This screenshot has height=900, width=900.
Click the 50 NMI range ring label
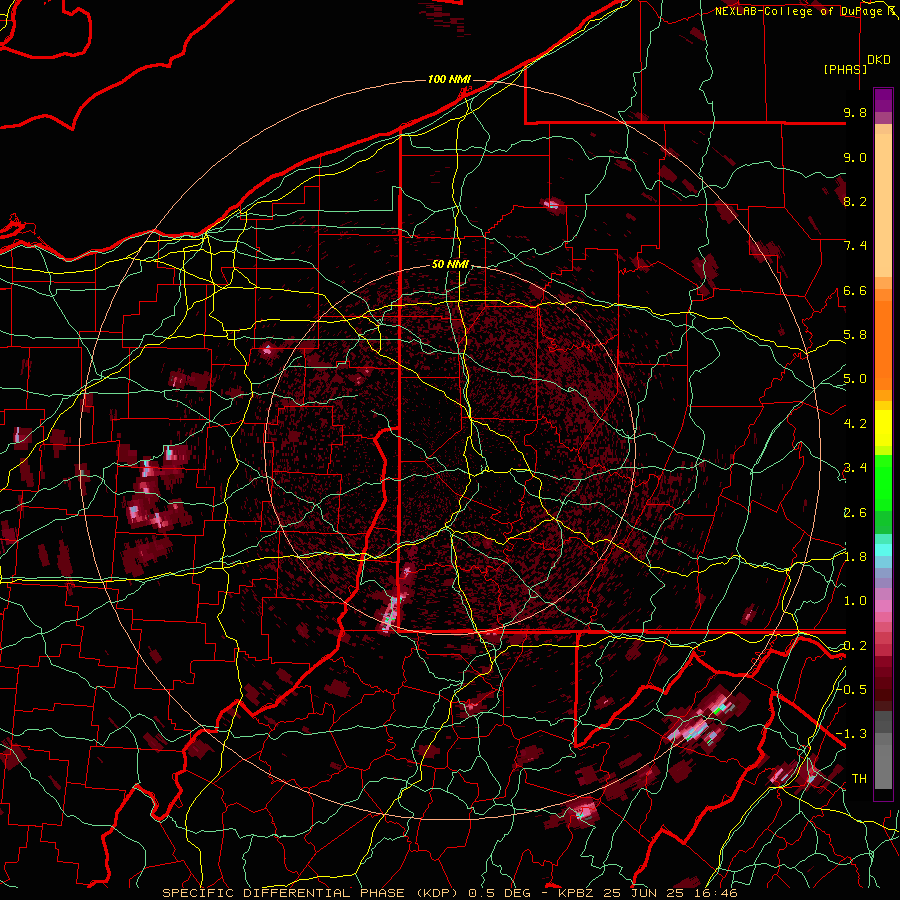click(450, 265)
